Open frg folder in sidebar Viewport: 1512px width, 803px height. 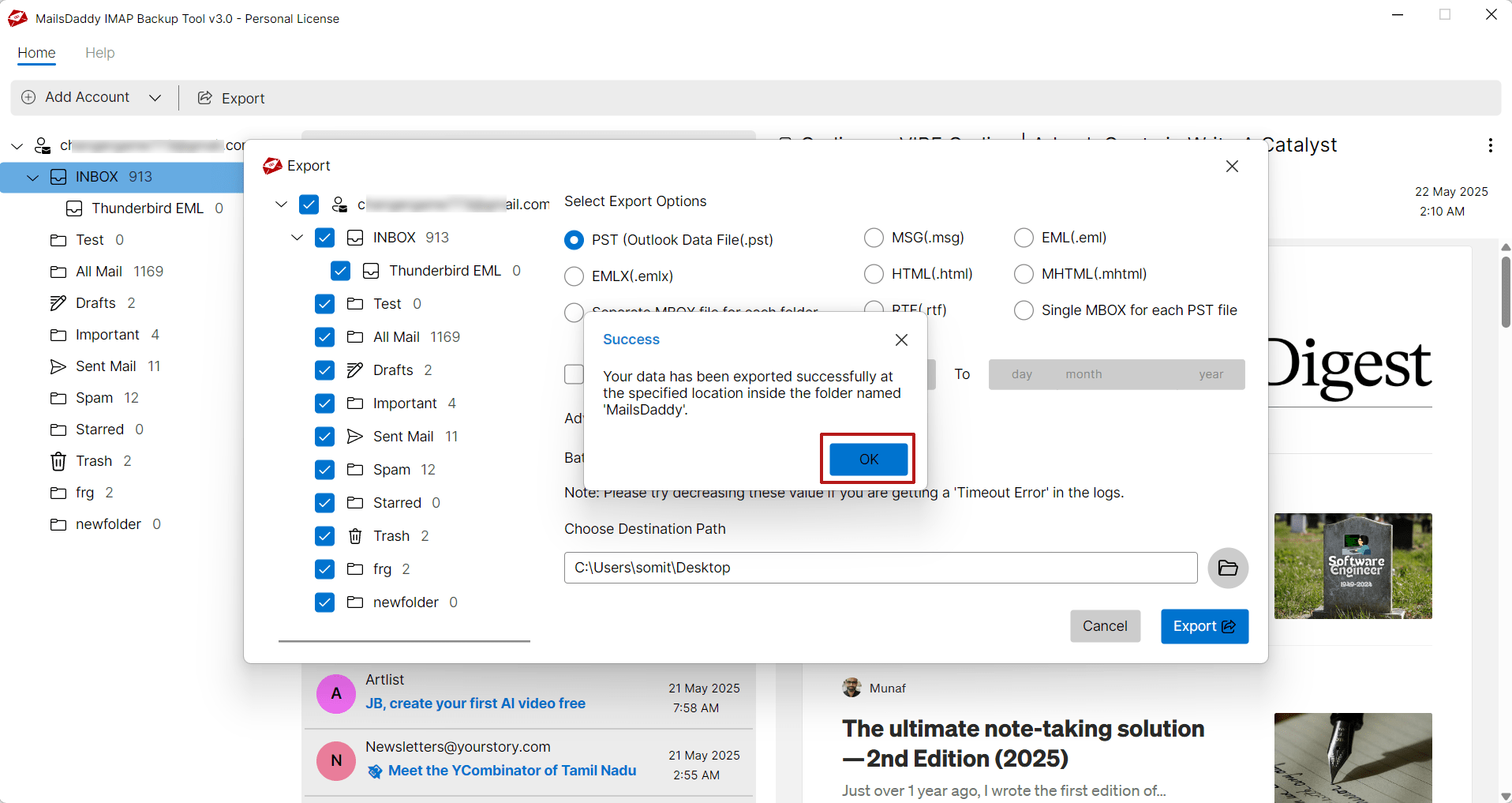coord(81,493)
